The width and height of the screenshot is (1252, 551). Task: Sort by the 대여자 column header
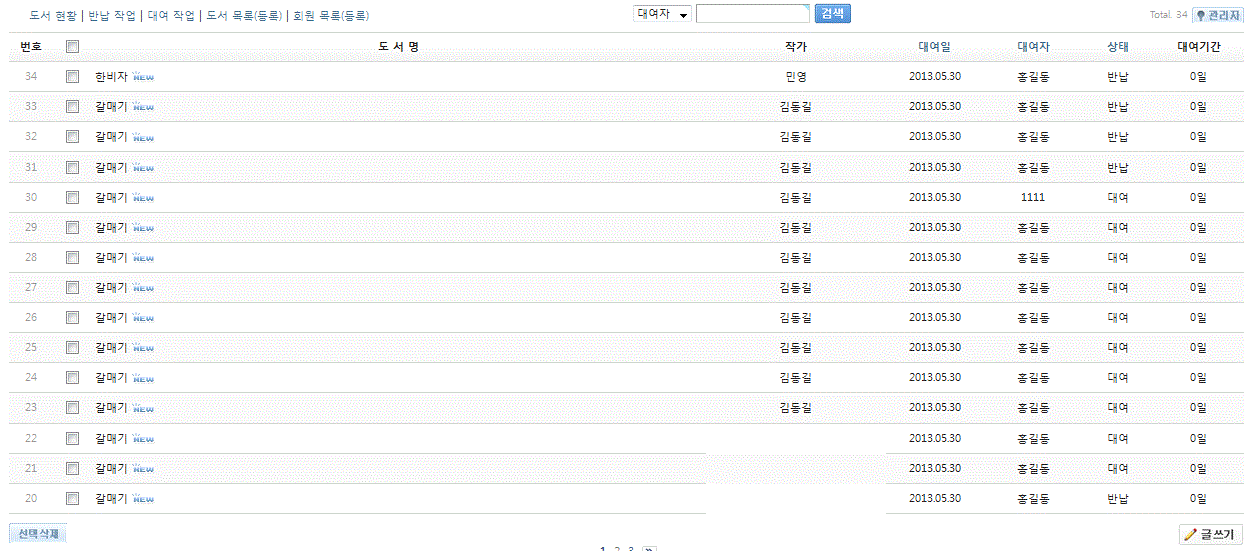tap(1033, 47)
